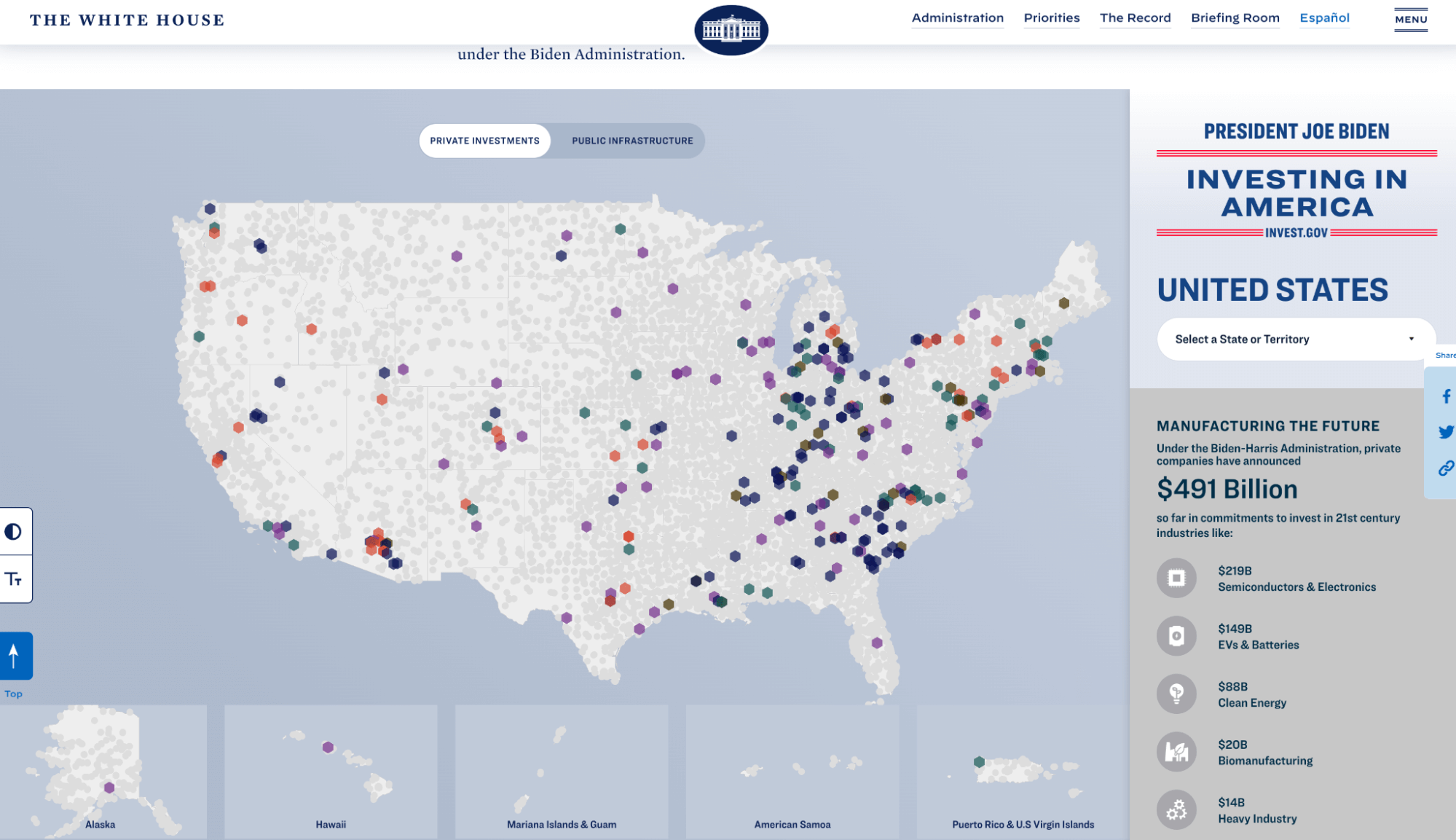Click the purple investment hexagon in Hawaii
Viewport: 1456px width, 840px height.
(328, 746)
